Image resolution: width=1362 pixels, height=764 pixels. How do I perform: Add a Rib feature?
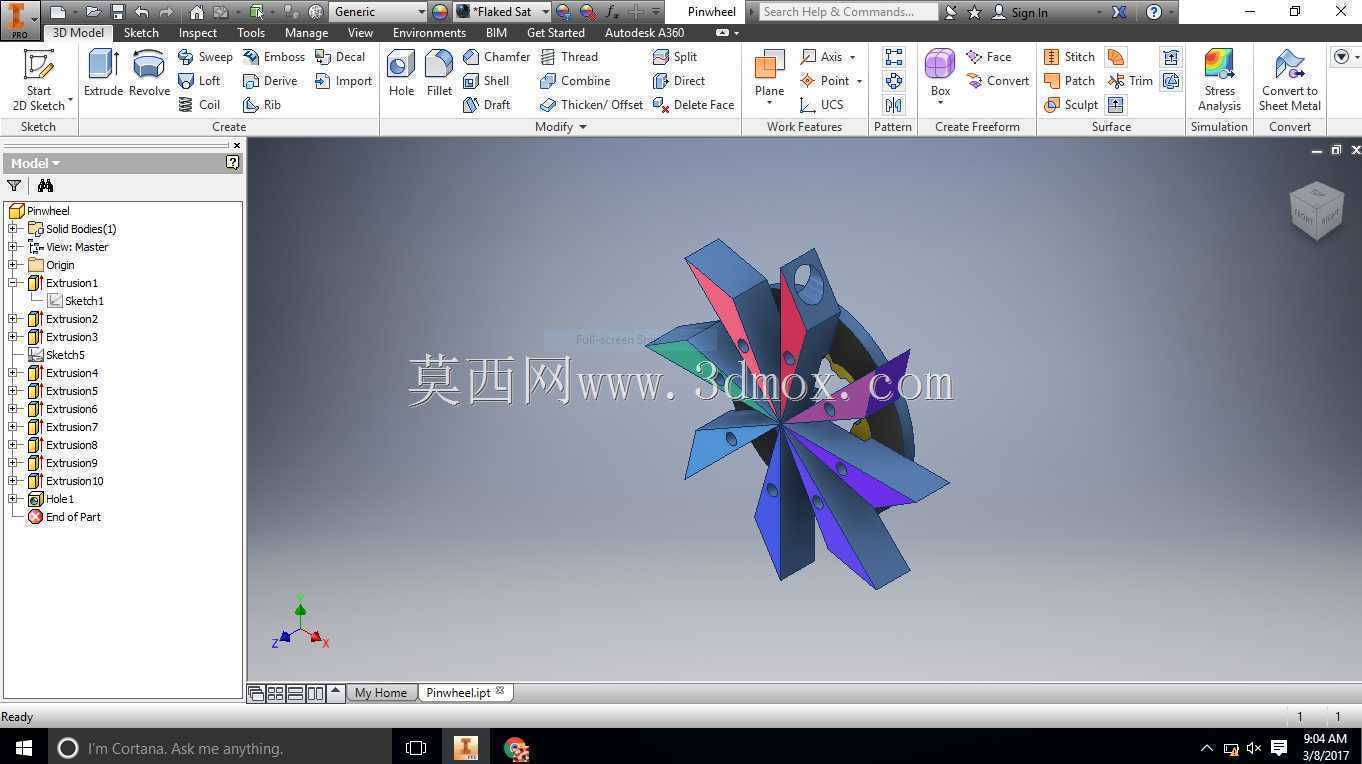tap(262, 105)
